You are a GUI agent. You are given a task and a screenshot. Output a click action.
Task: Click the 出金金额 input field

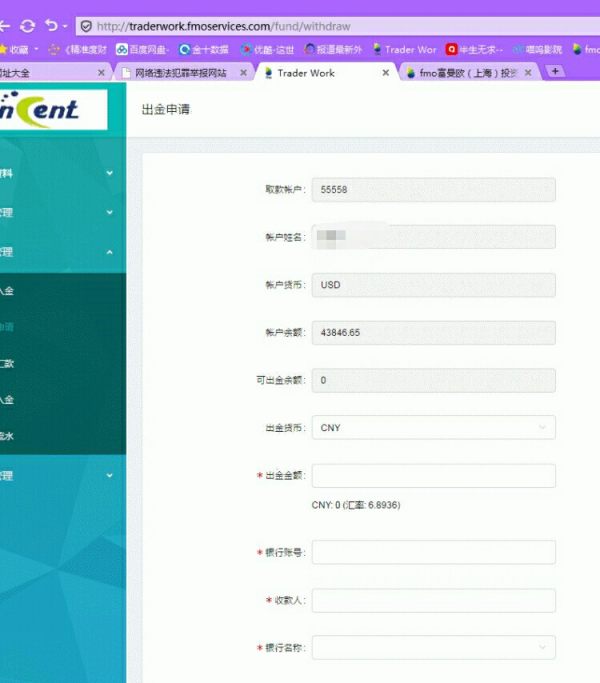pyautogui.click(x=433, y=476)
